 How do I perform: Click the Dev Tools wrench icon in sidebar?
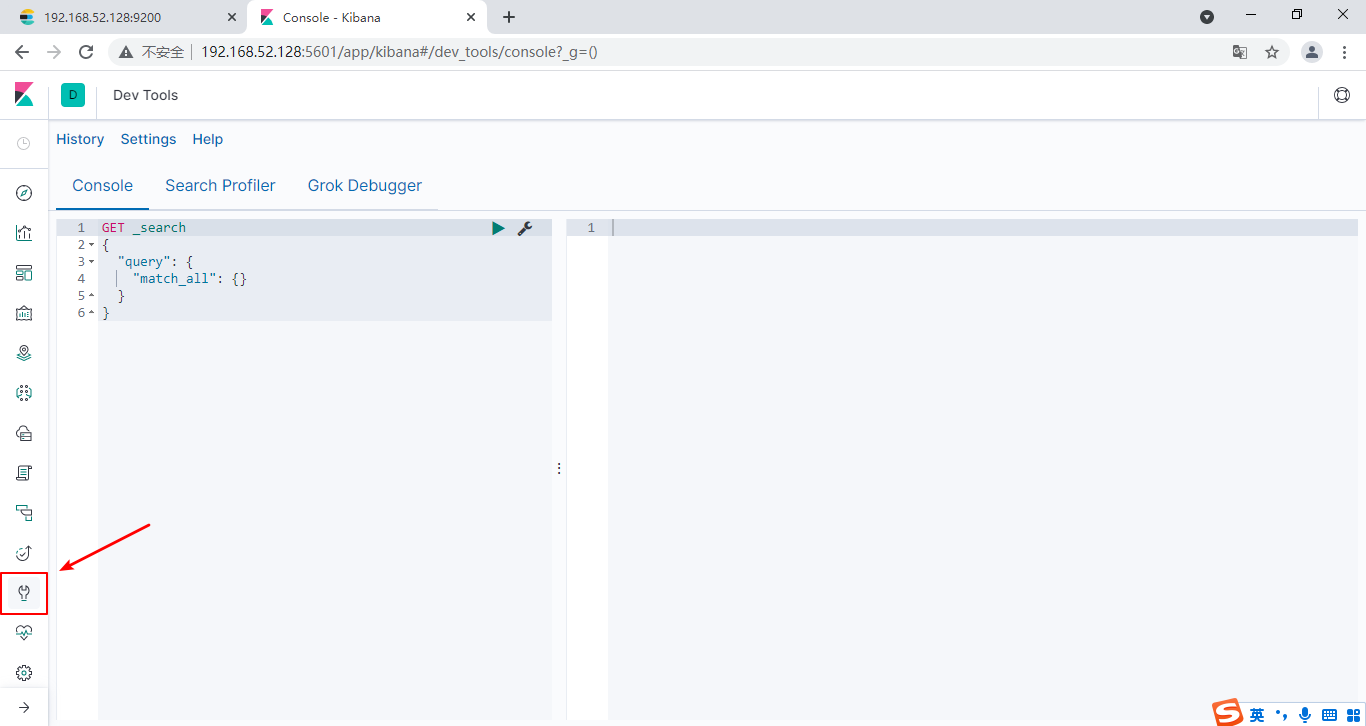tap(24, 593)
